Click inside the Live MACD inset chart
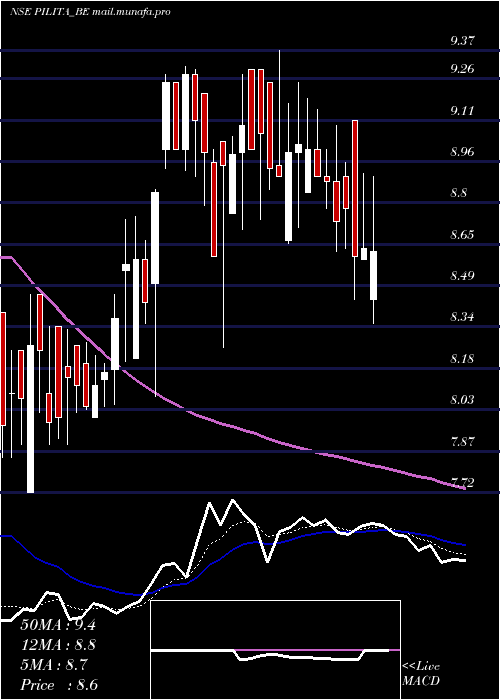500x700 pixels. [x=275, y=650]
